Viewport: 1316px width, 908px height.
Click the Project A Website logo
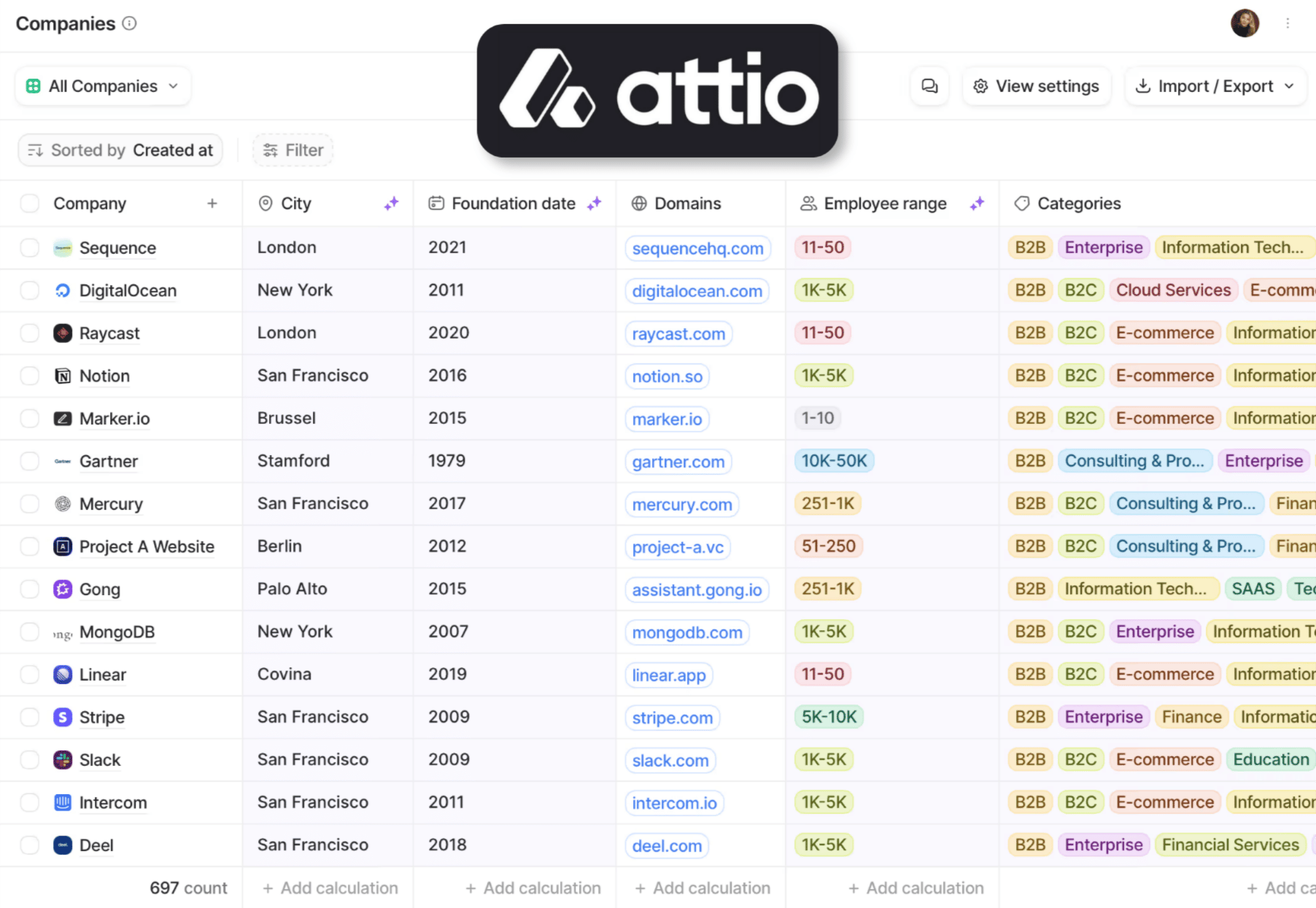[x=63, y=546]
